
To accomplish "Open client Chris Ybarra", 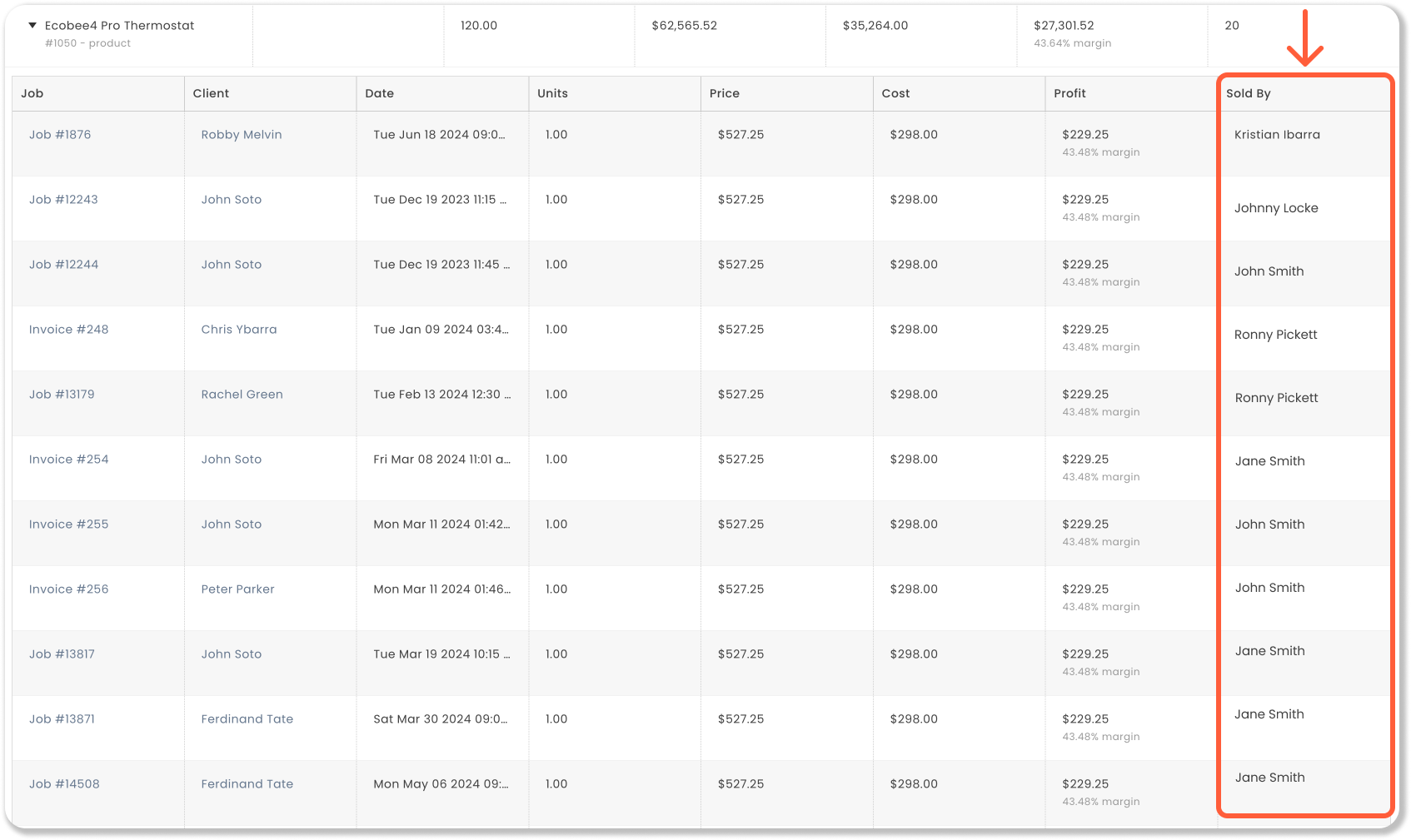I will point(239,330).
